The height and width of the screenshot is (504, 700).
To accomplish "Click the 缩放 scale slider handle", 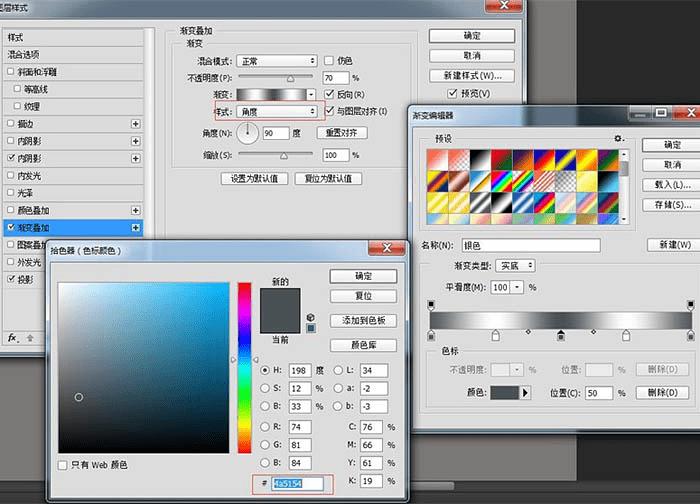I will pyautogui.click(x=283, y=156).
